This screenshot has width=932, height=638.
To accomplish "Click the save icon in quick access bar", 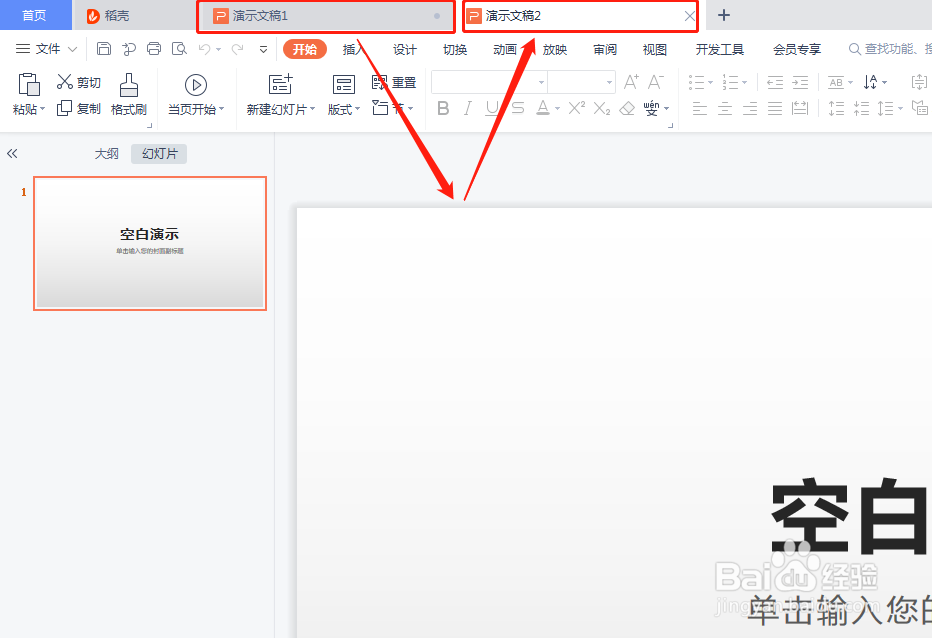I will click(104, 48).
